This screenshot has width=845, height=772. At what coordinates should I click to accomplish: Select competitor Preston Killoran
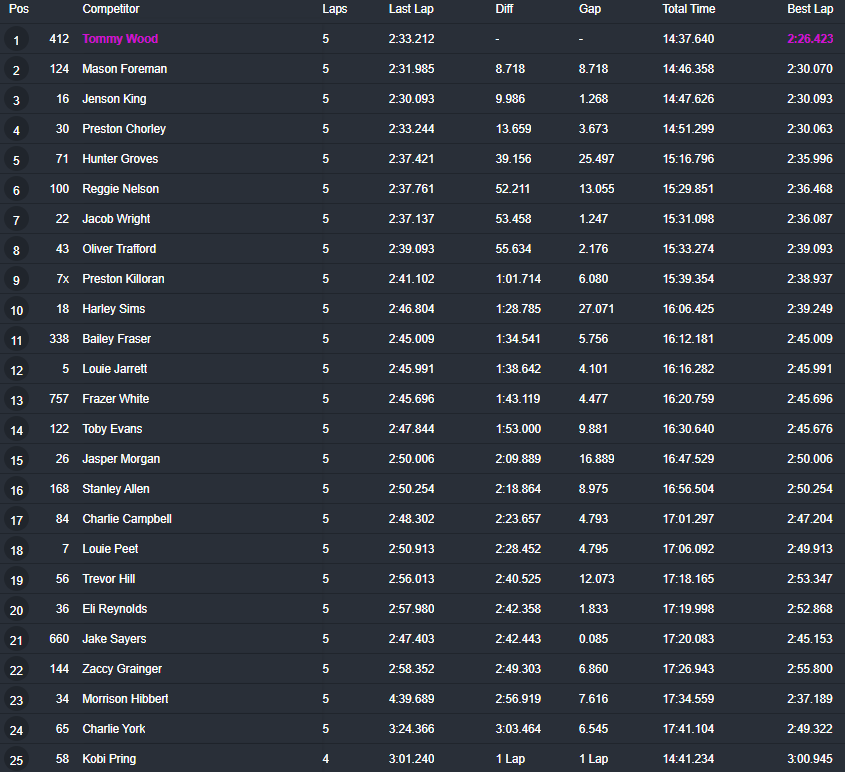123,279
